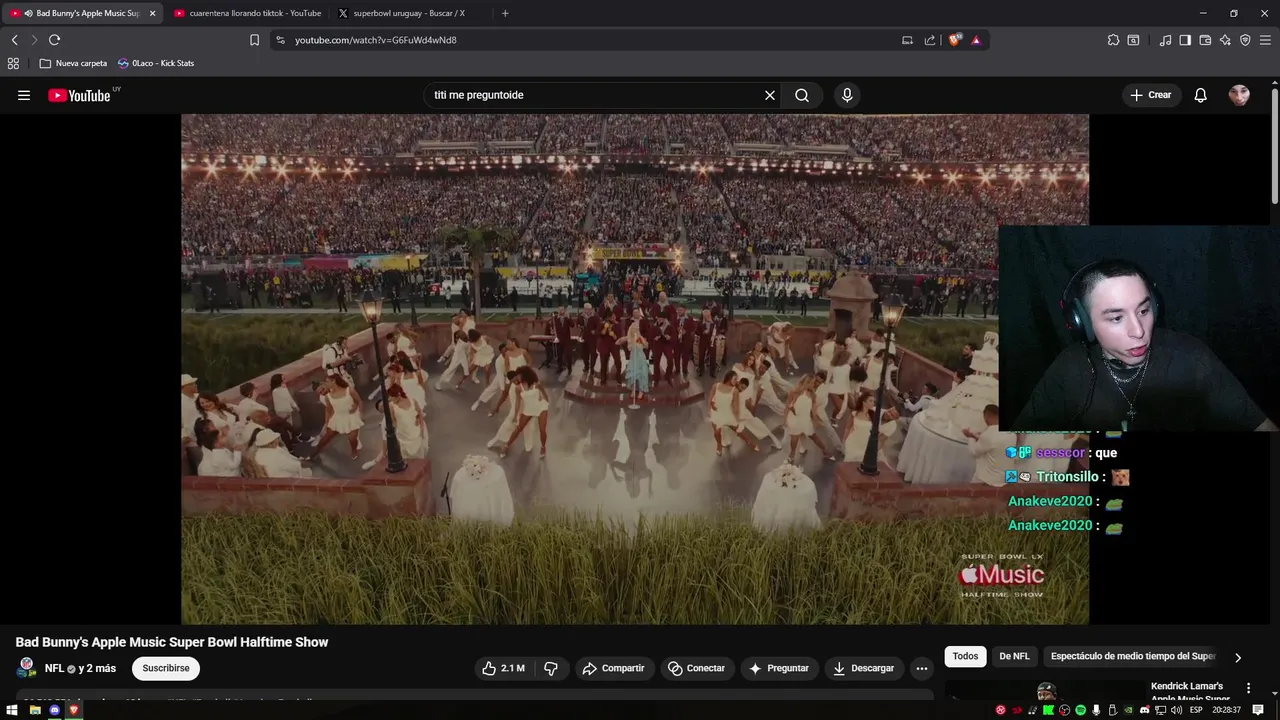The width and height of the screenshot is (1280, 720).
Task: Share the video using Compartir
Action: (613, 668)
